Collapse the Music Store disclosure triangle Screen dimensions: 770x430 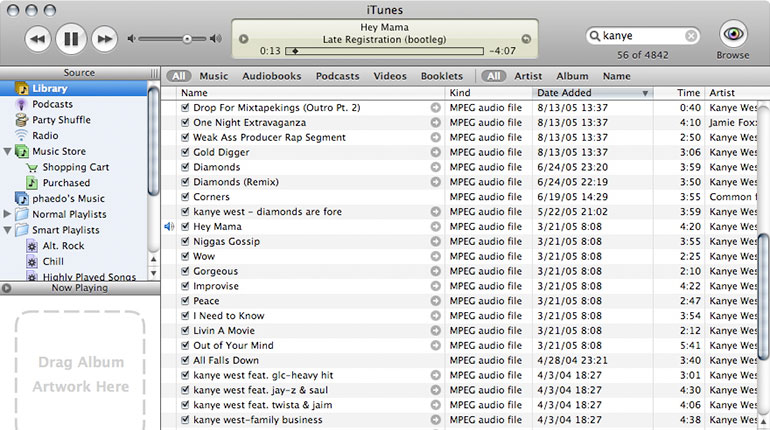(x=7, y=151)
